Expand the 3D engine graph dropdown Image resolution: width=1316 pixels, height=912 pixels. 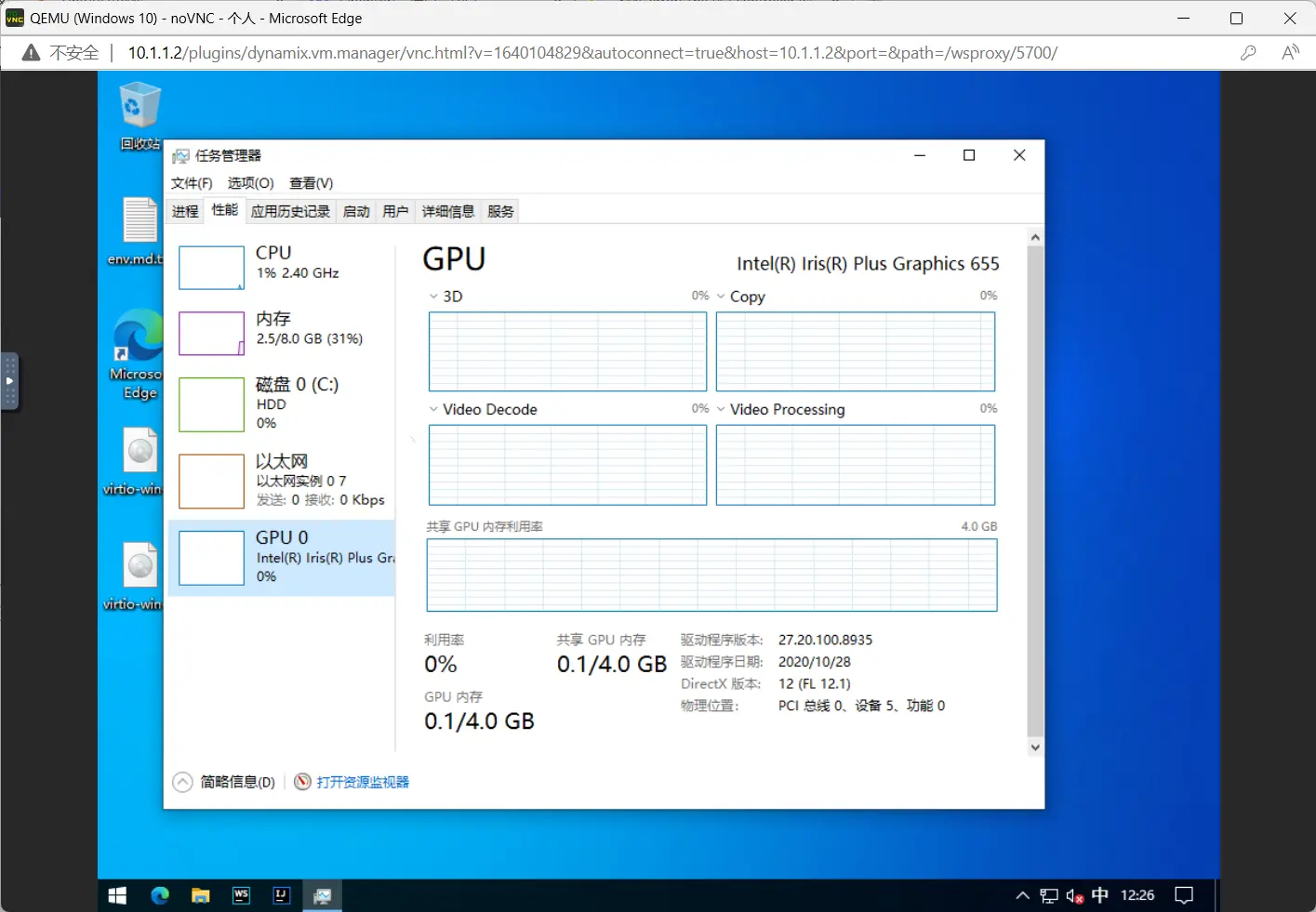[433, 297]
